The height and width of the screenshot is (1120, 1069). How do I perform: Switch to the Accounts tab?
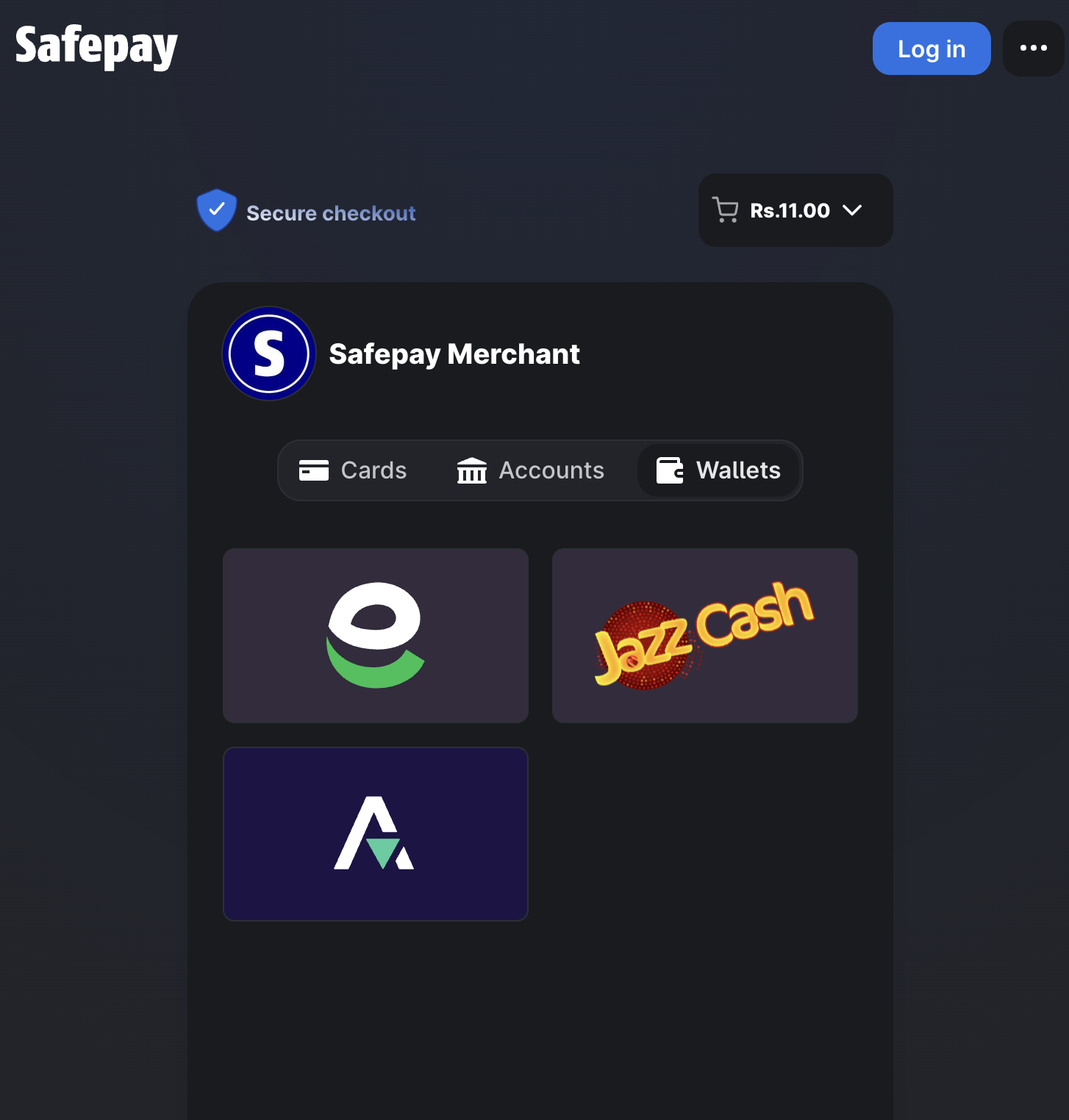pyautogui.click(x=530, y=470)
